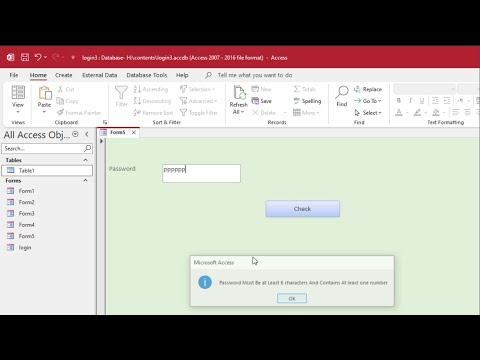This screenshot has height=360, width=480.
Task: Switch to the Database Tools tab
Action: click(147, 75)
